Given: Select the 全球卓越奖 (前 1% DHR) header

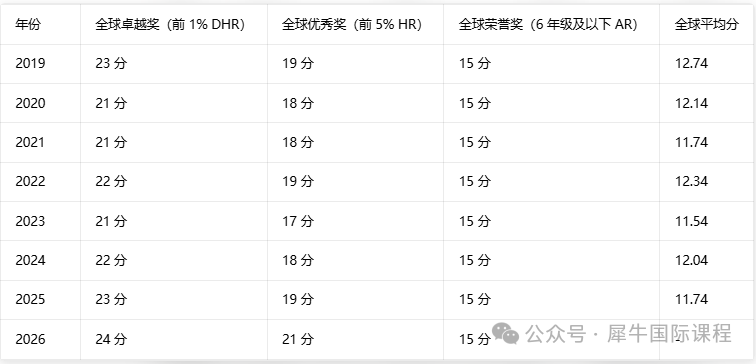Looking at the screenshot, I should click(x=170, y=25).
